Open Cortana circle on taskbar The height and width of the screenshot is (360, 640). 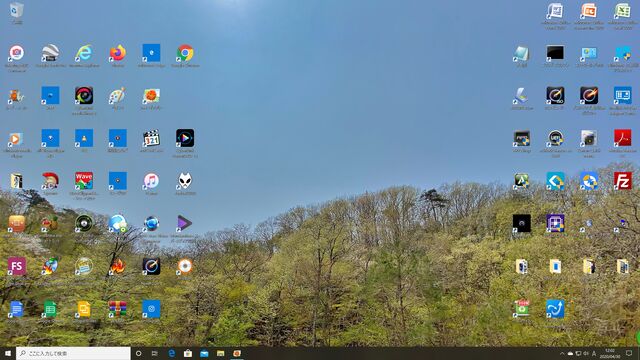(x=138, y=353)
